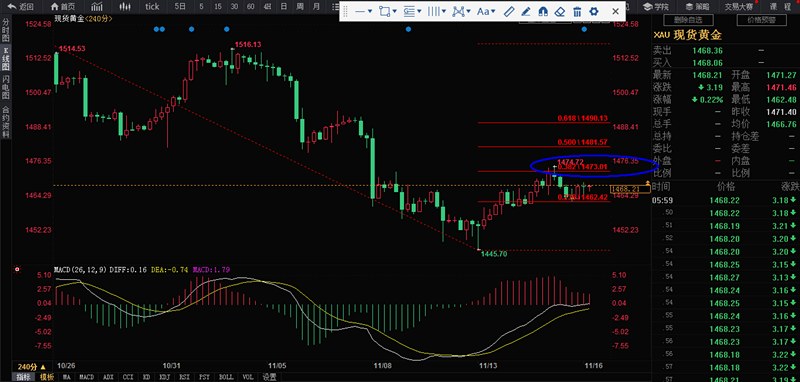Select the highlighter pen tool
800x382 pixels.
point(526,11)
